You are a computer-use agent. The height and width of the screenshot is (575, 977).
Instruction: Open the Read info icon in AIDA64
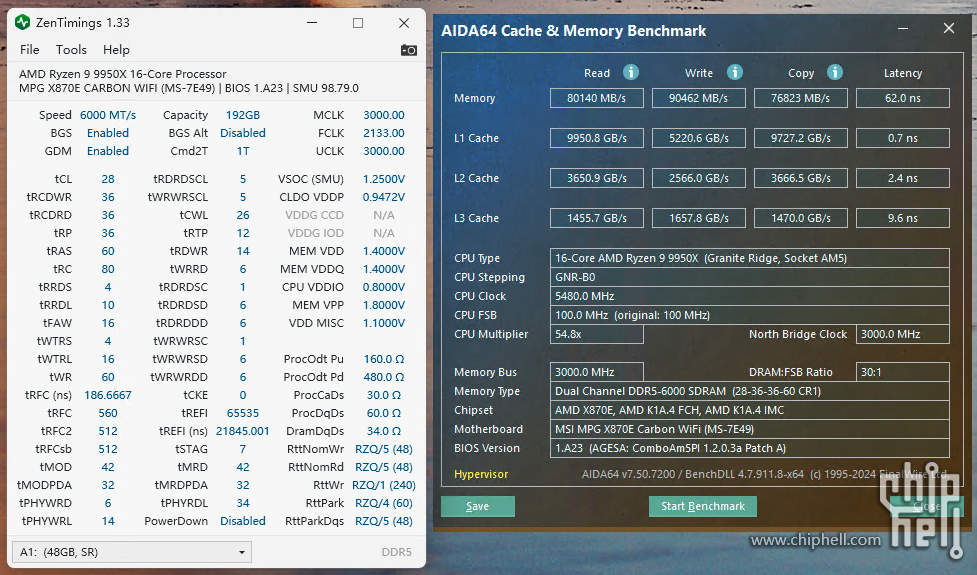pyautogui.click(x=631, y=72)
